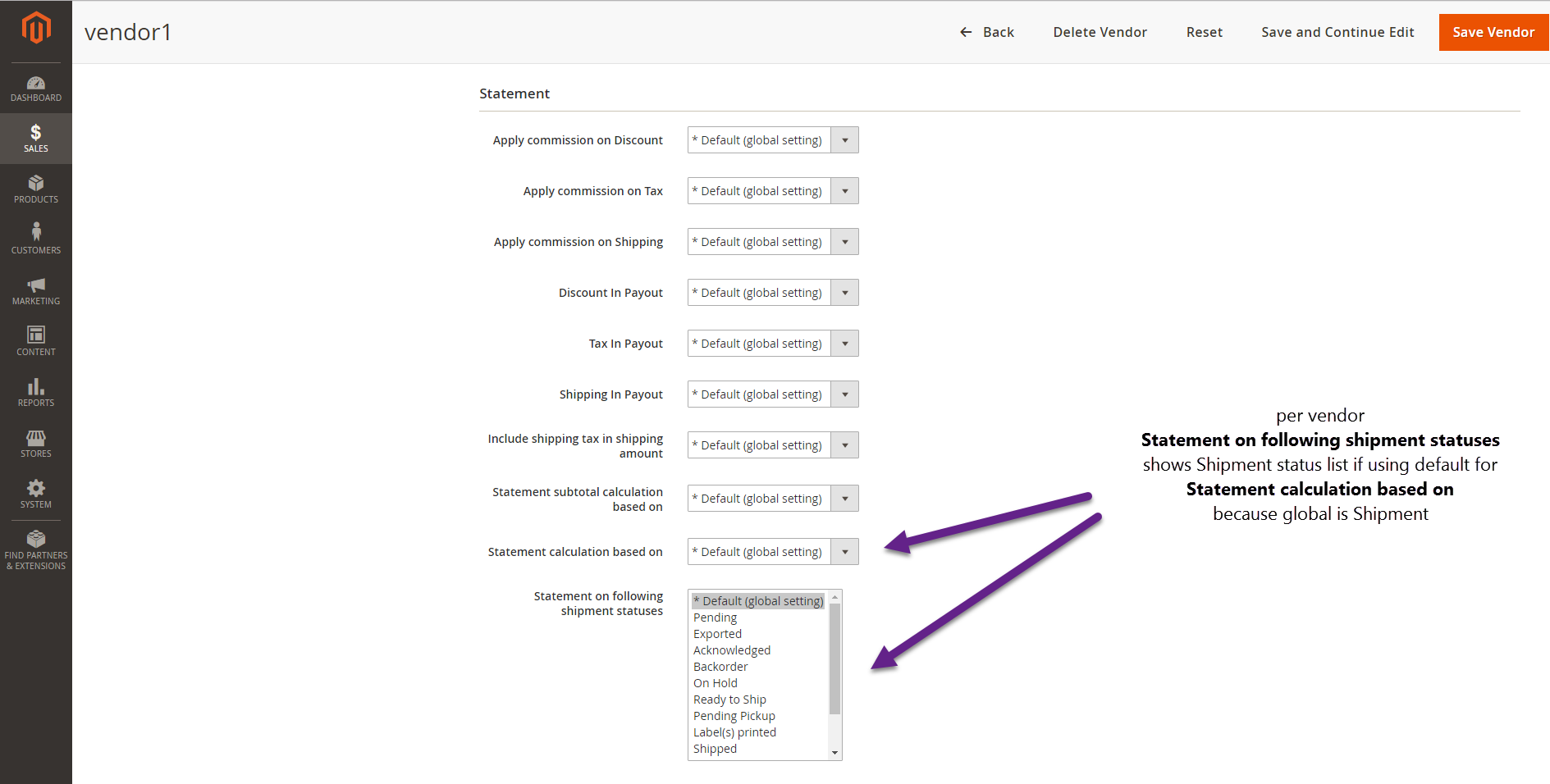Click shipment statuses list scrollbar thumb
The height and width of the screenshot is (784, 1550).
click(834, 659)
